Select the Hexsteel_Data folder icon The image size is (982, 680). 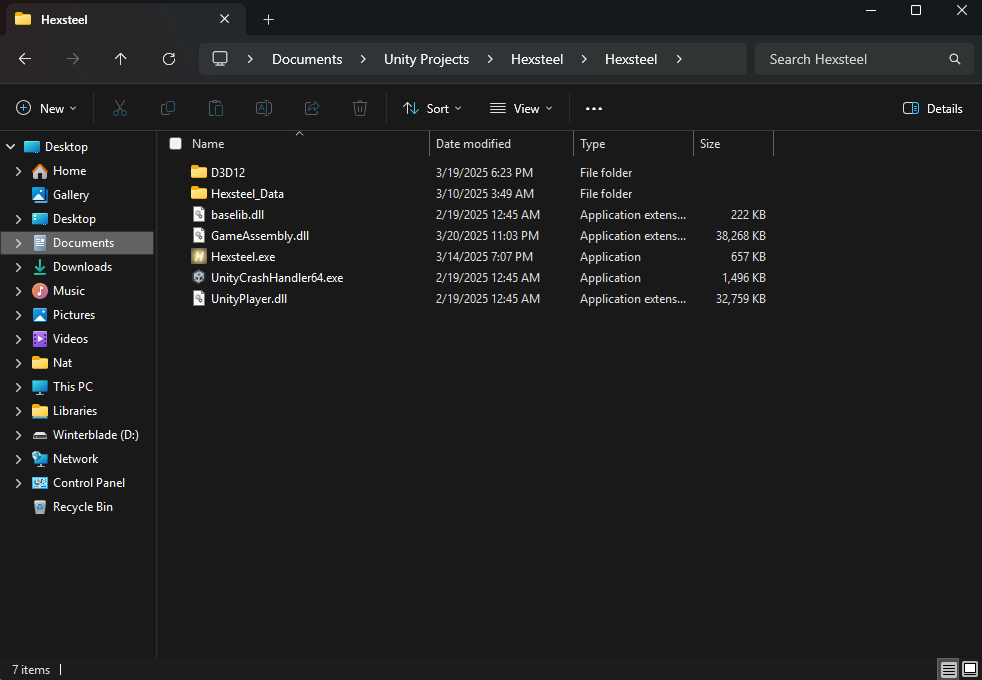pyautogui.click(x=199, y=193)
